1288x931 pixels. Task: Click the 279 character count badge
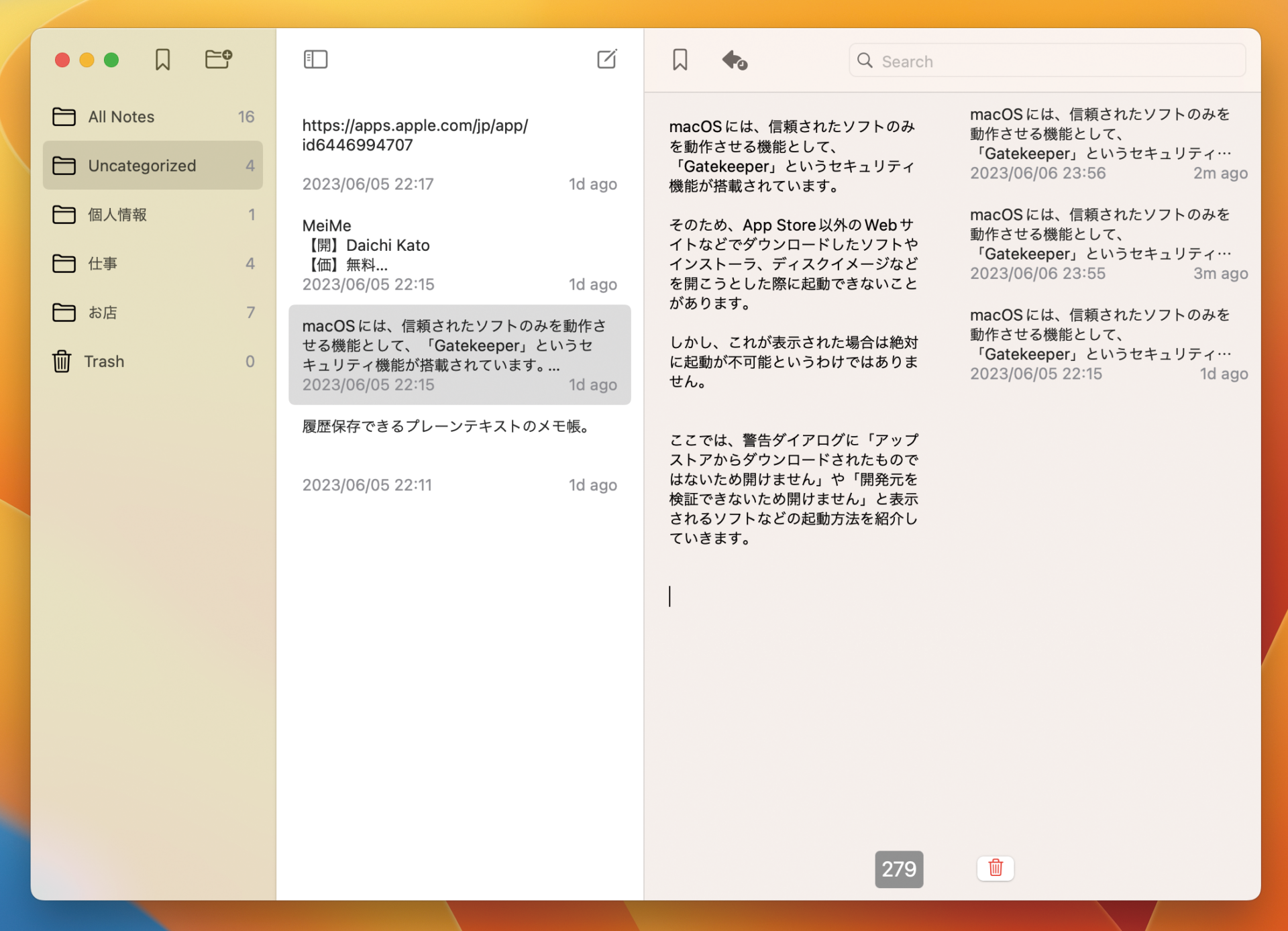(899, 869)
